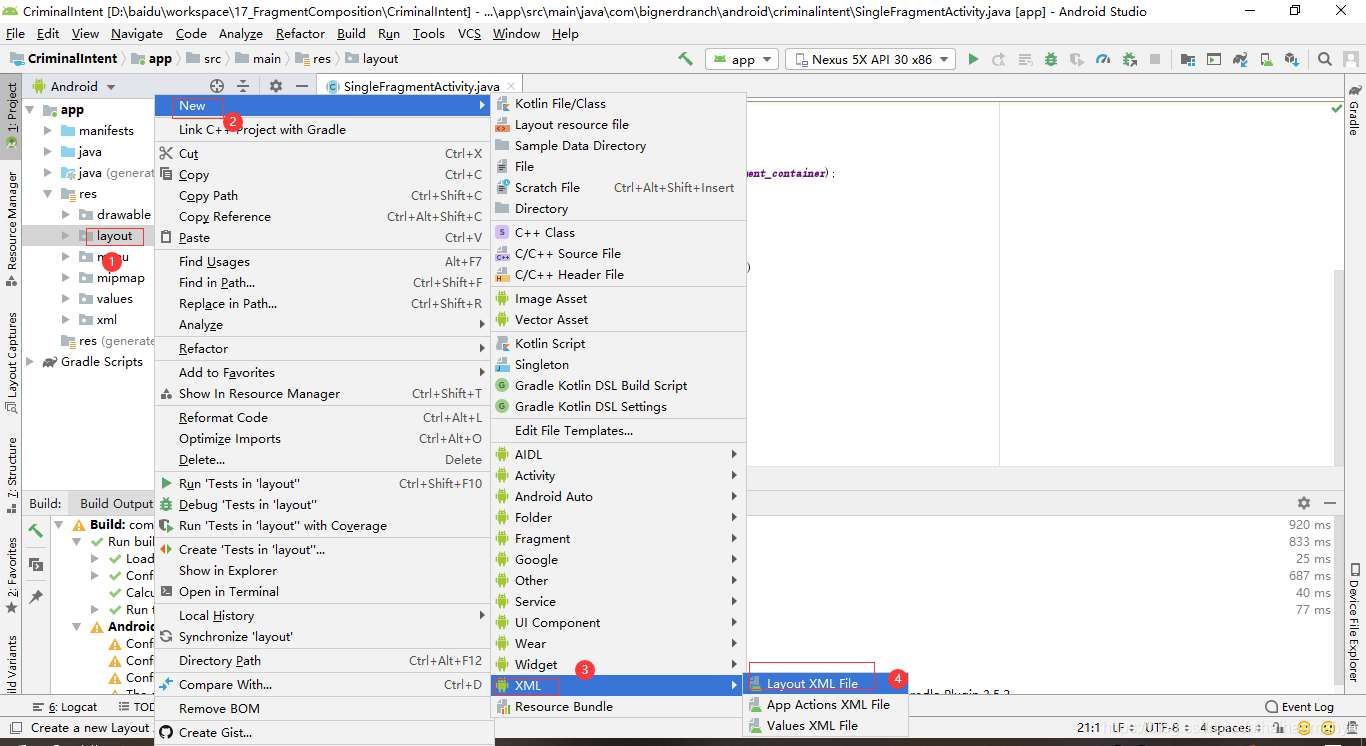Screen dimensions: 1366x746
Task: Toggle the 2: Favorites tool window button
Action: tap(11, 575)
